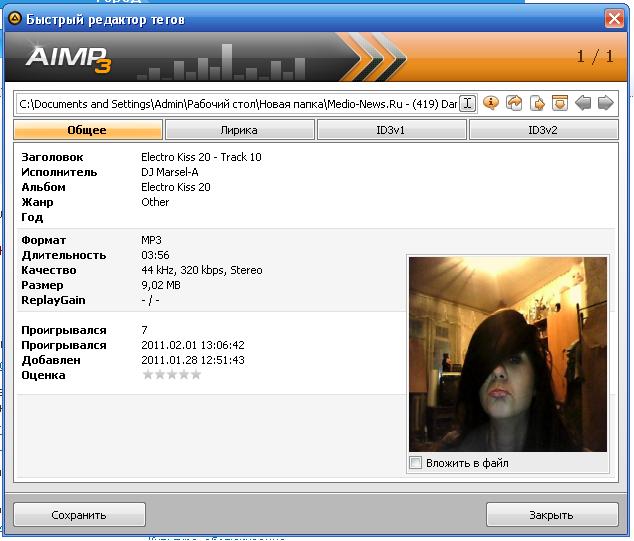
Task: Open the ID3v2 tab
Action: pos(543,130)
